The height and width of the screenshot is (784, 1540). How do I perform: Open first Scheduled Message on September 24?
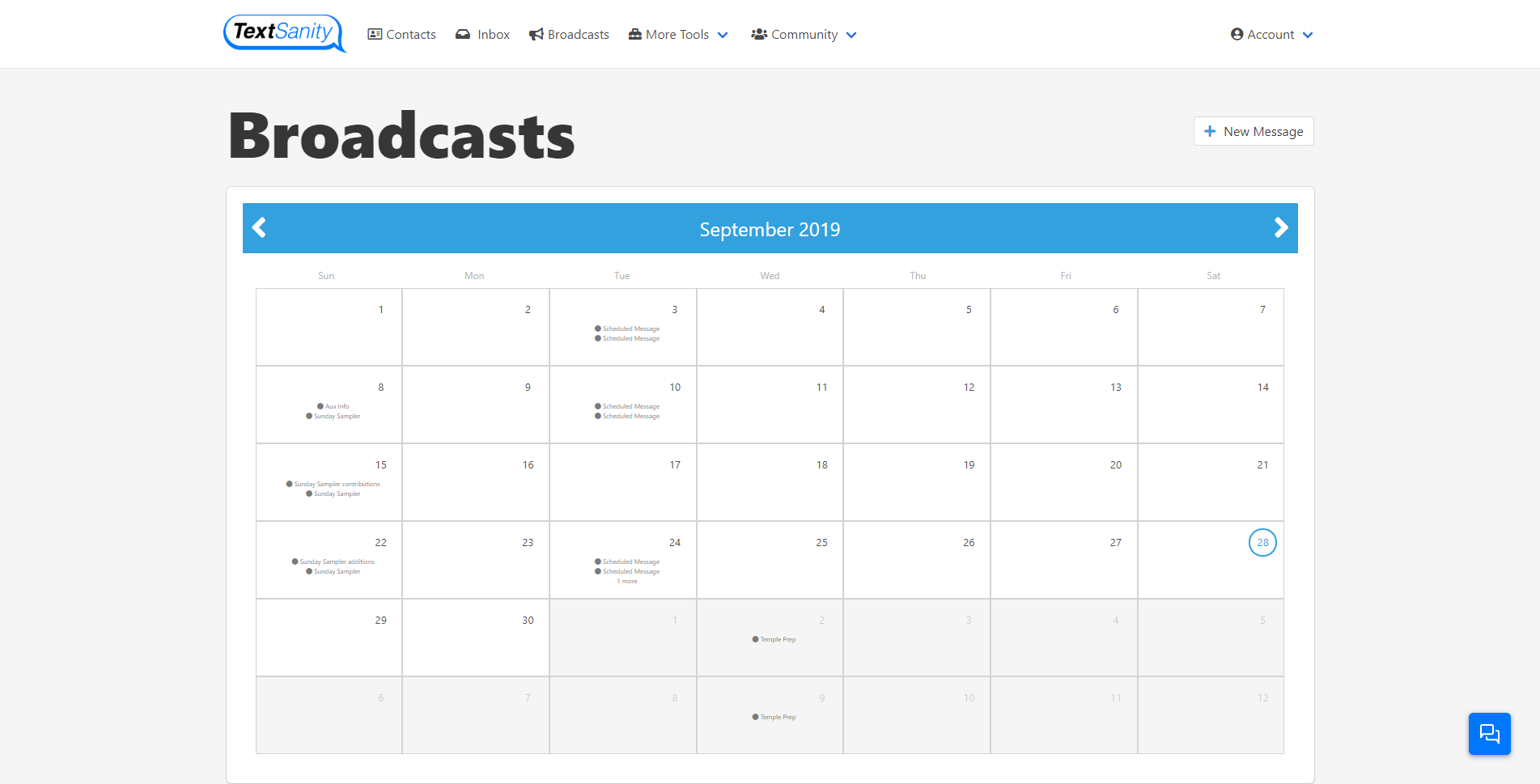coord(627,562)
